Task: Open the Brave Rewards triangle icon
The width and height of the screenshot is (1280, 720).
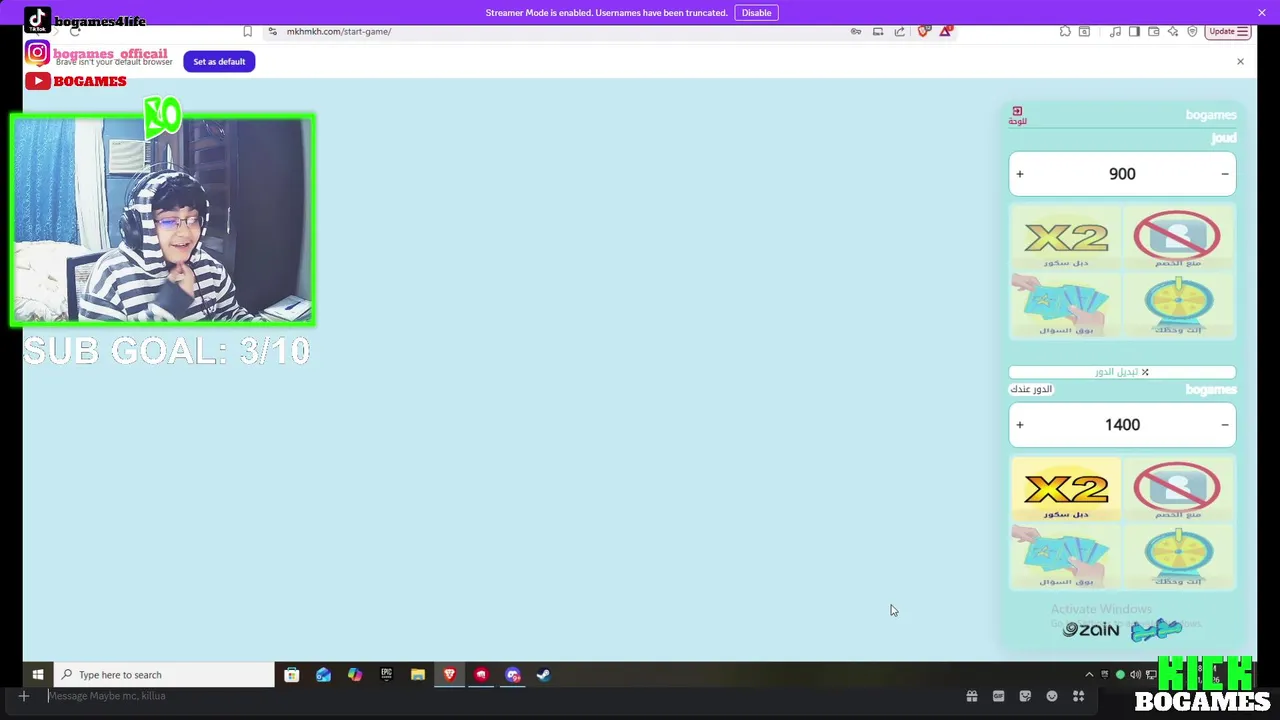Action: [x=945, y=31]
